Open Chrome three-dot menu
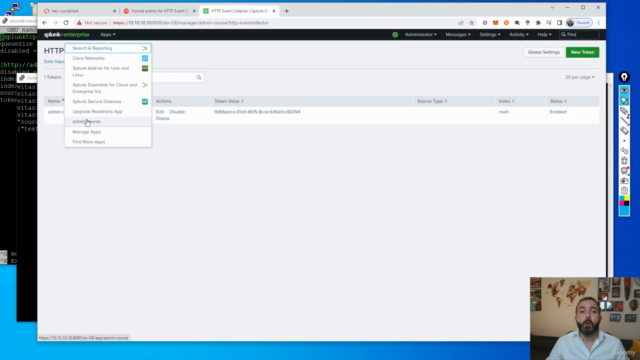The image size is (640, 360). click(599, 23)
